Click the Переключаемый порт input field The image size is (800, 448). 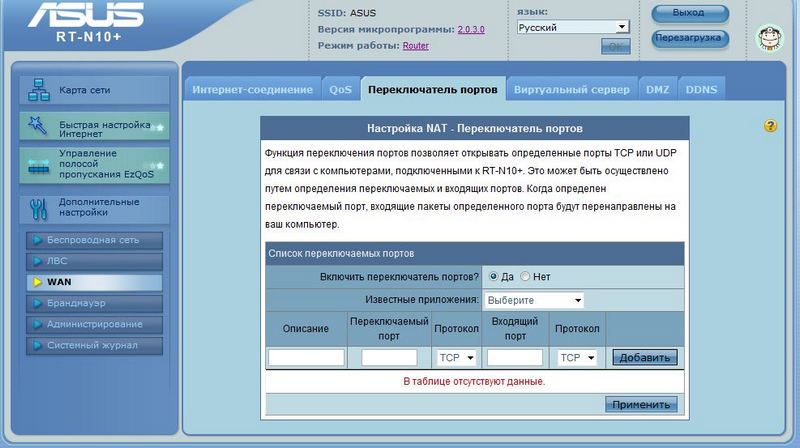click(389, 358)
